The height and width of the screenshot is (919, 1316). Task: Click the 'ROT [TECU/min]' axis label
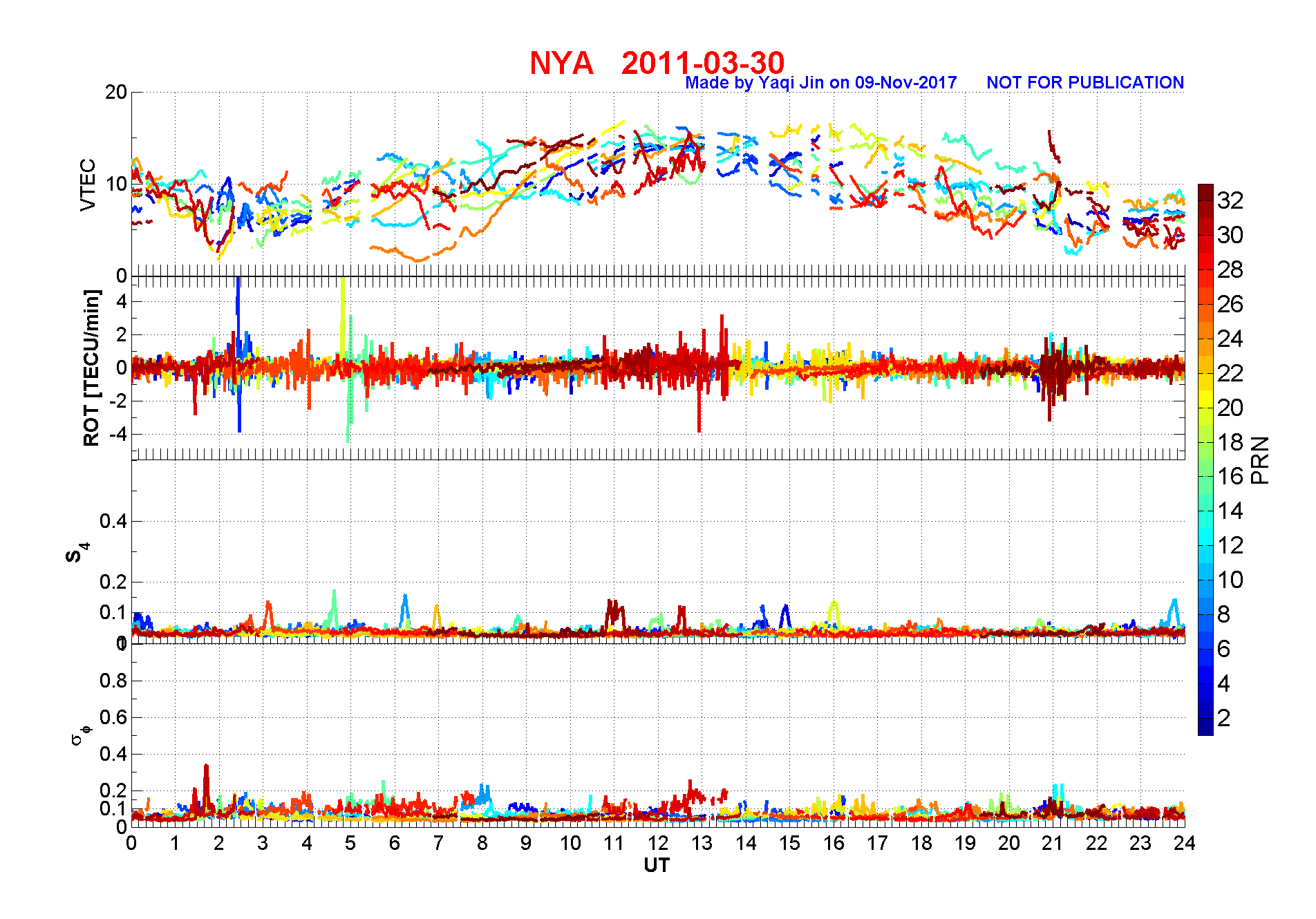click(91, 368)
